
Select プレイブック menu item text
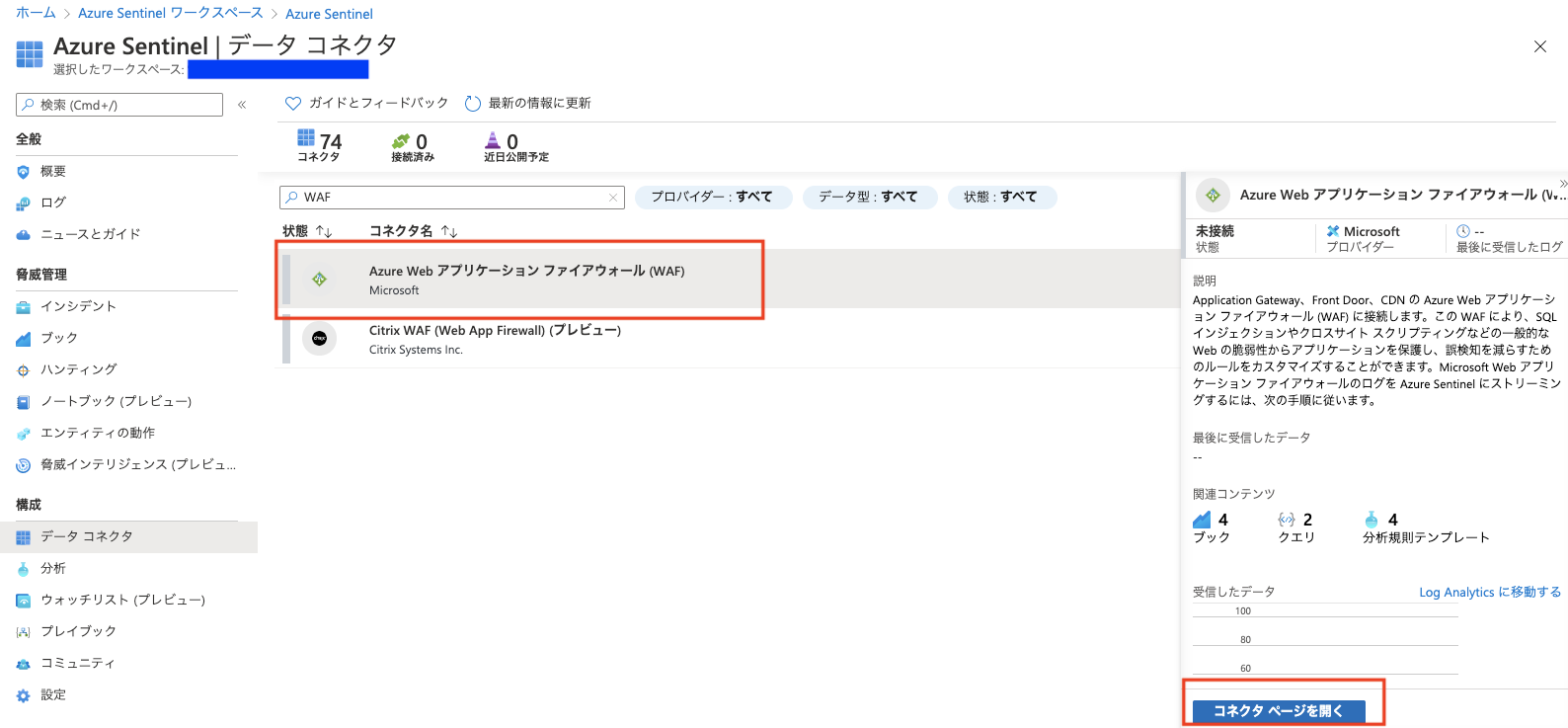(x=78, y=631)
